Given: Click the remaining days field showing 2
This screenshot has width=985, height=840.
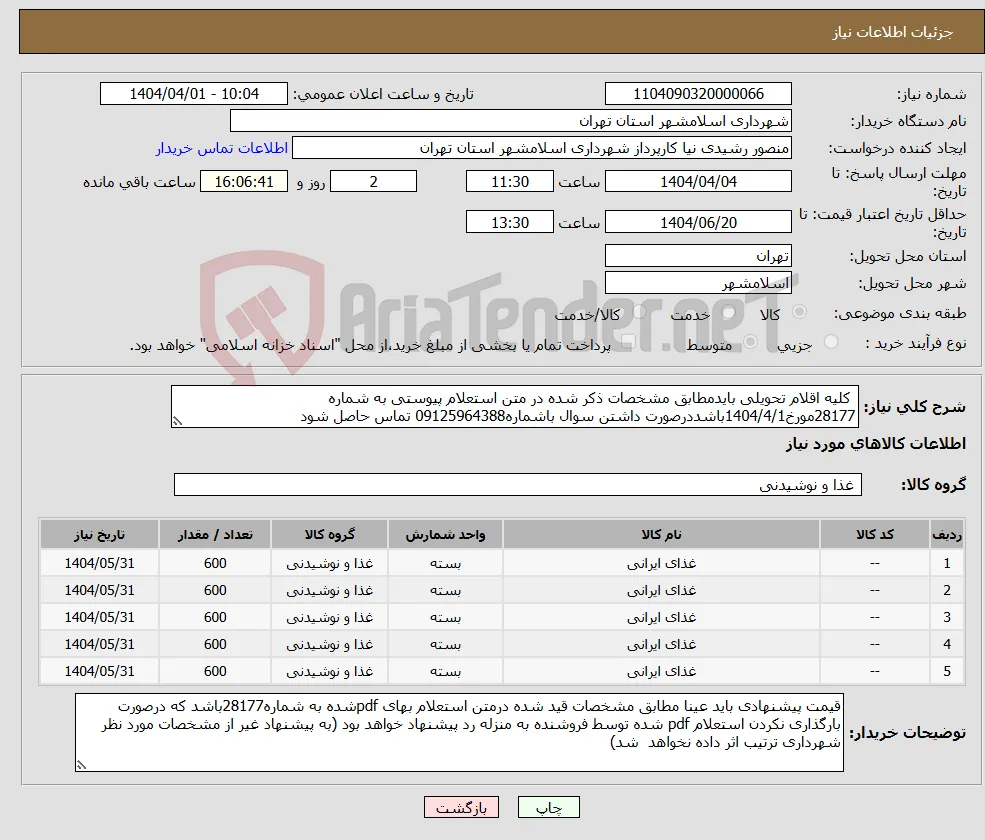Looking at the screenshot, I should [373, 182].
